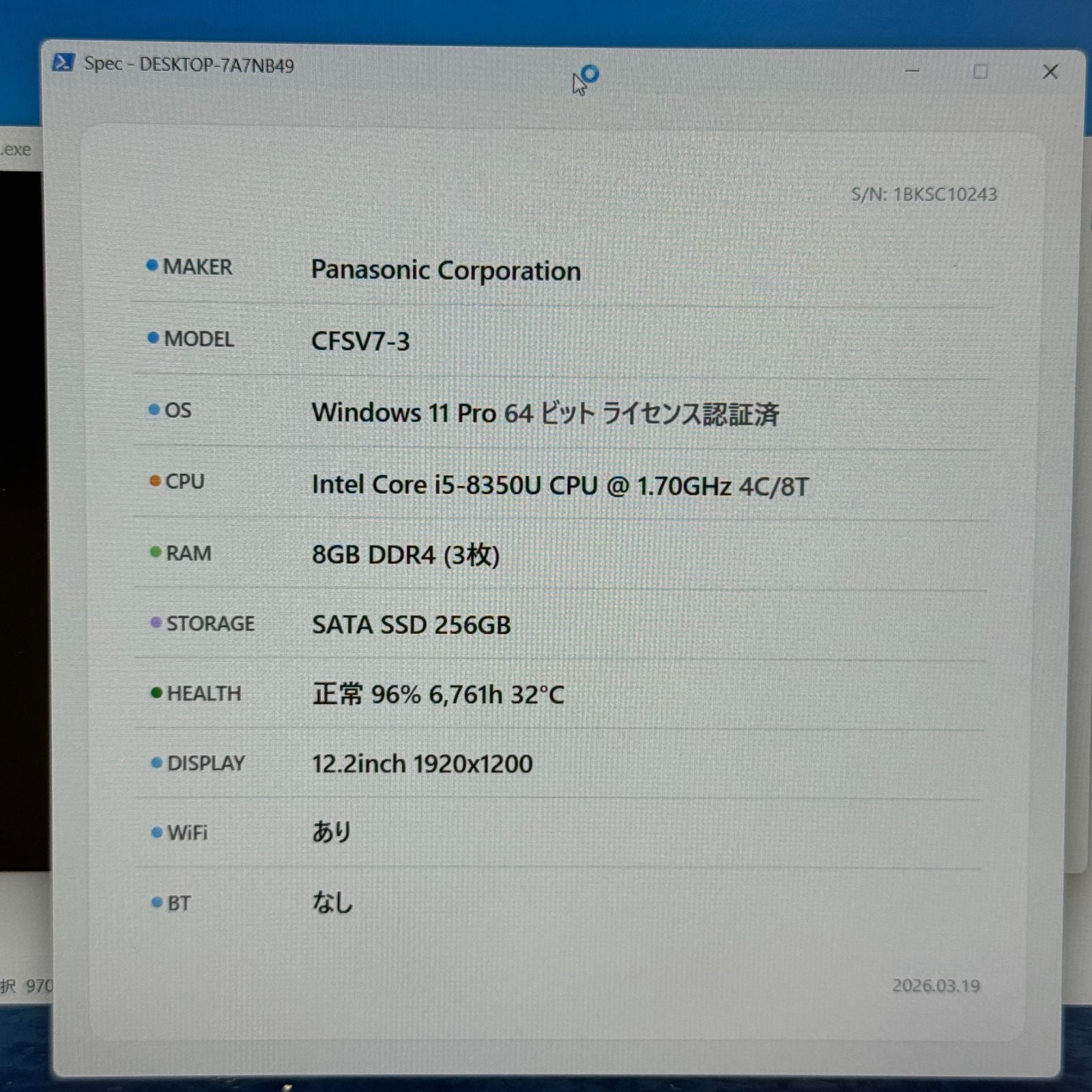Screen dimensions: 1092x1092
Task: Click 'Panasonic Corporation' value
Action: [x=446, y=271]
